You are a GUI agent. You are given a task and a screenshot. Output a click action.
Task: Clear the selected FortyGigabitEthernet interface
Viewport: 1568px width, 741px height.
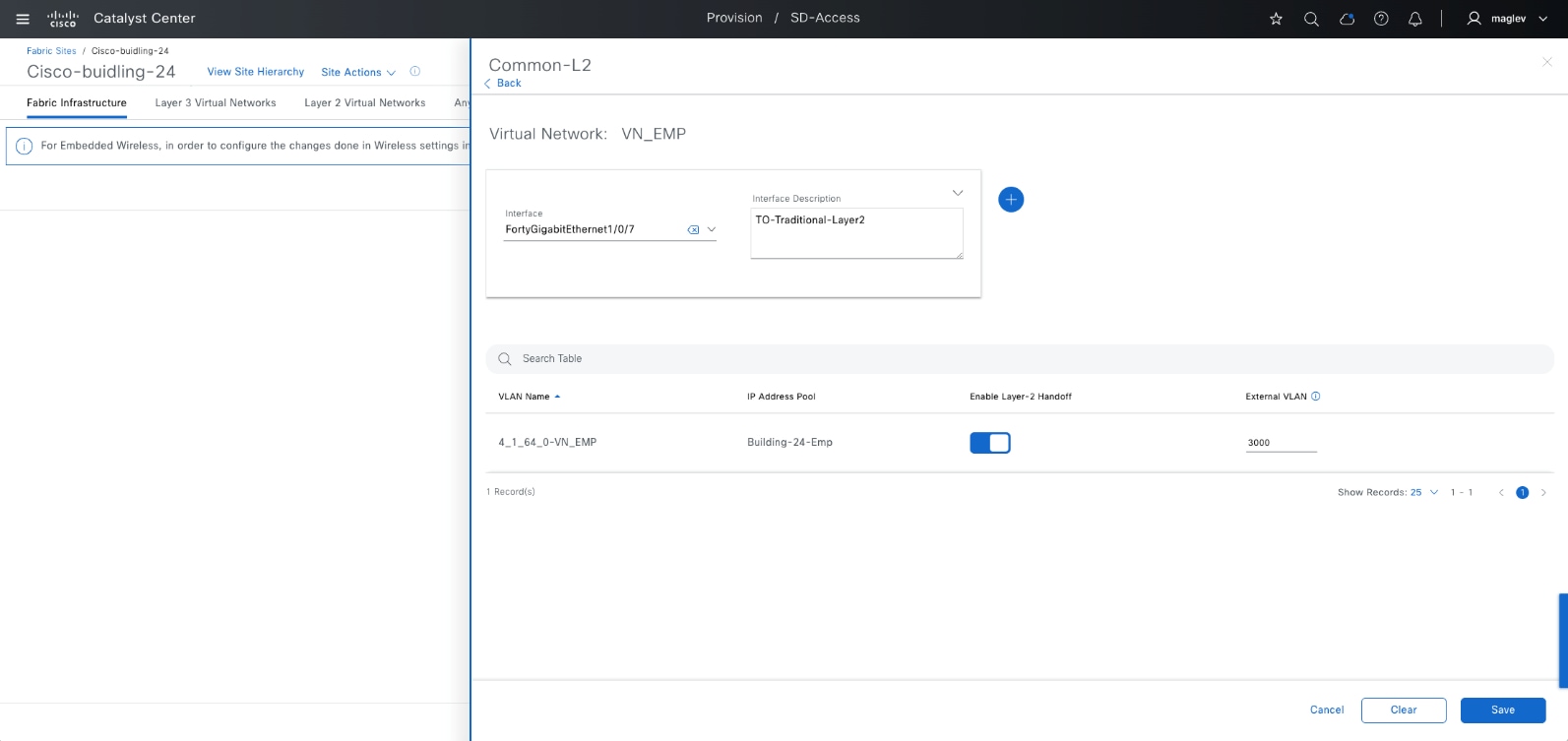tap(693, 230)
